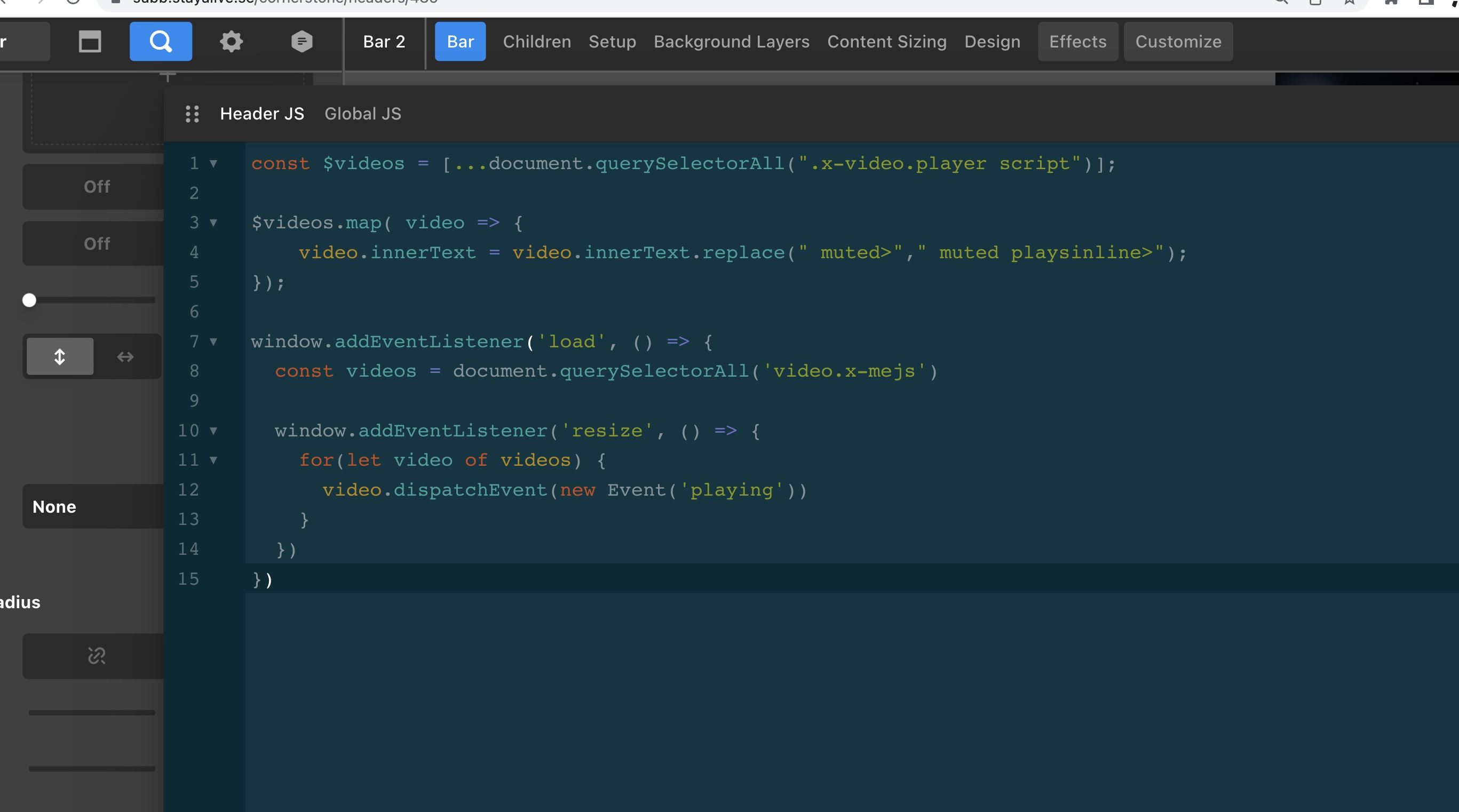Click the Bar 2 breadcrumb label
The width and height of the screenshot is (1459, 812).
pos(384,41)
